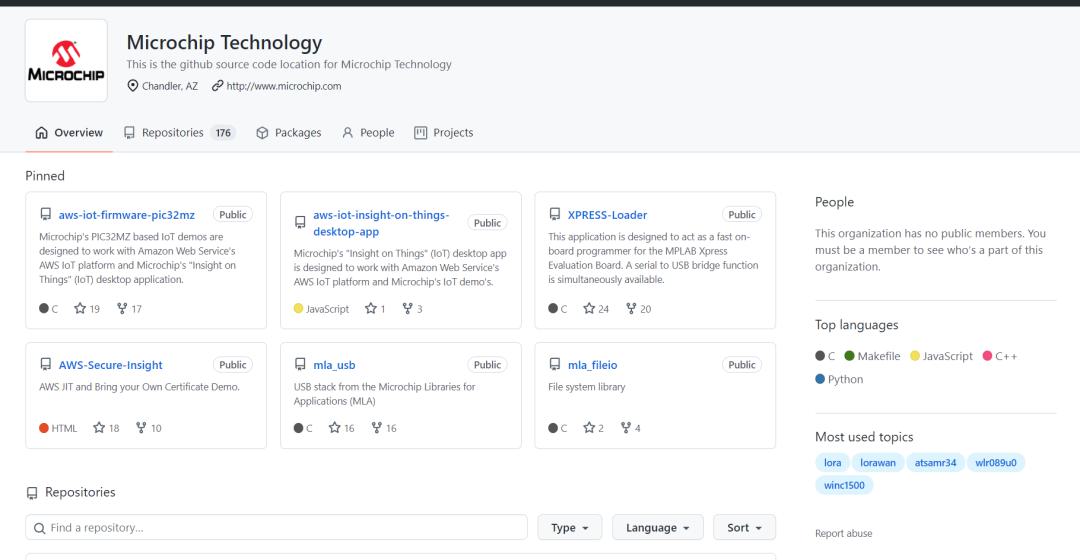Click the package cube icon in Packages tab

tap(262, 132)
